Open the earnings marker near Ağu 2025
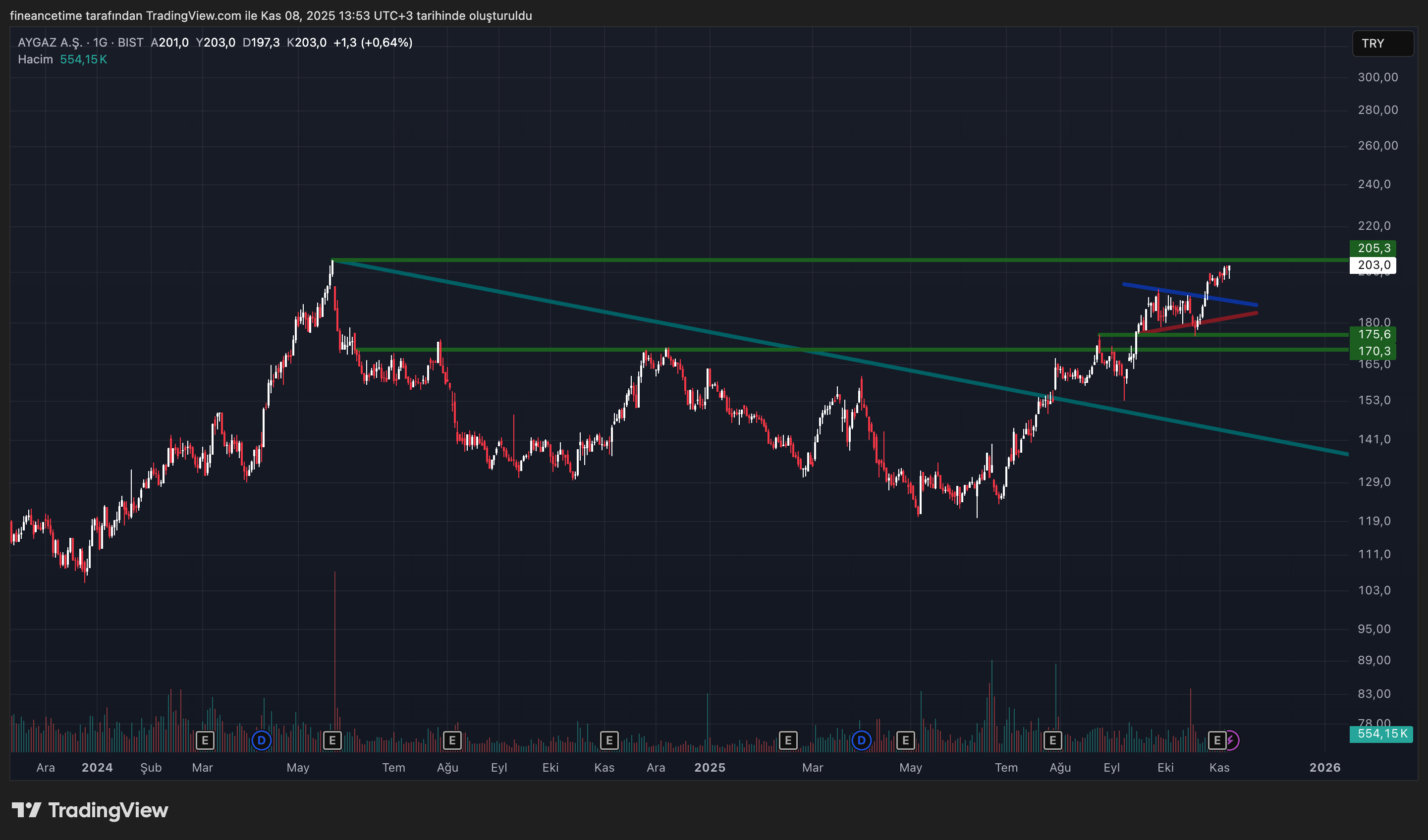 [1052, 740]
